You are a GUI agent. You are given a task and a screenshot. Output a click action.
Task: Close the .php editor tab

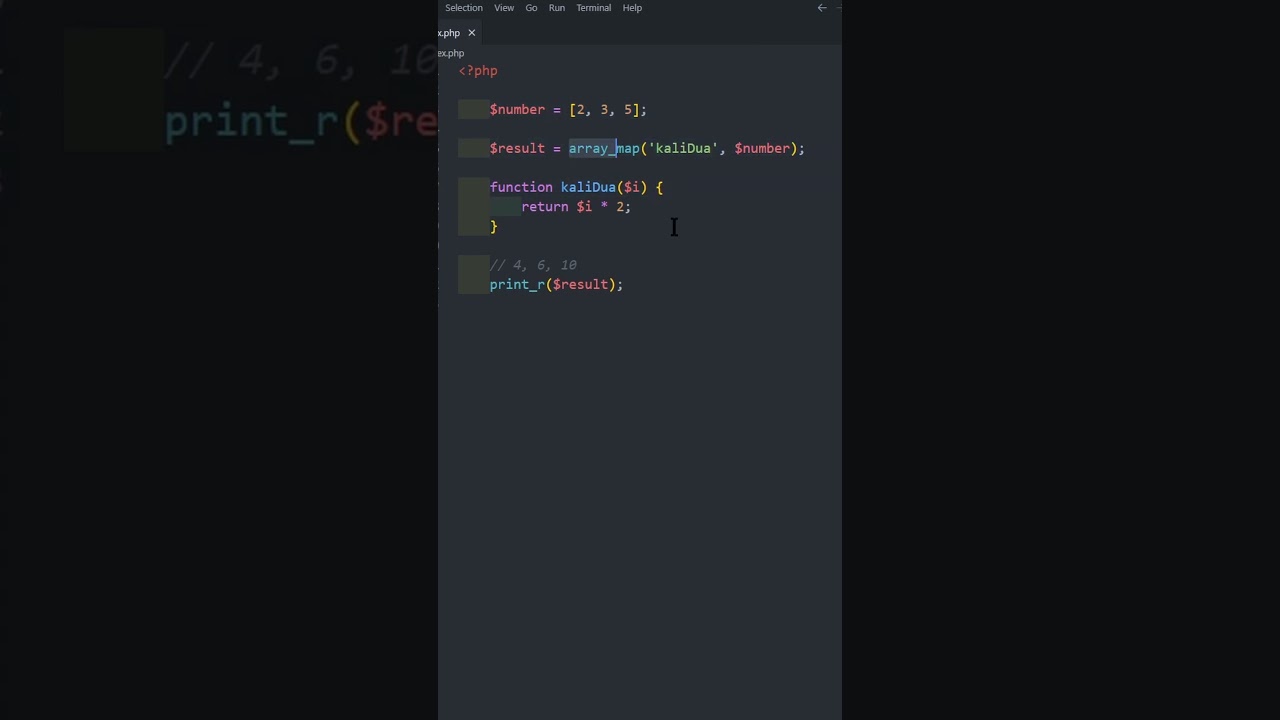click(x=472, y=33)
